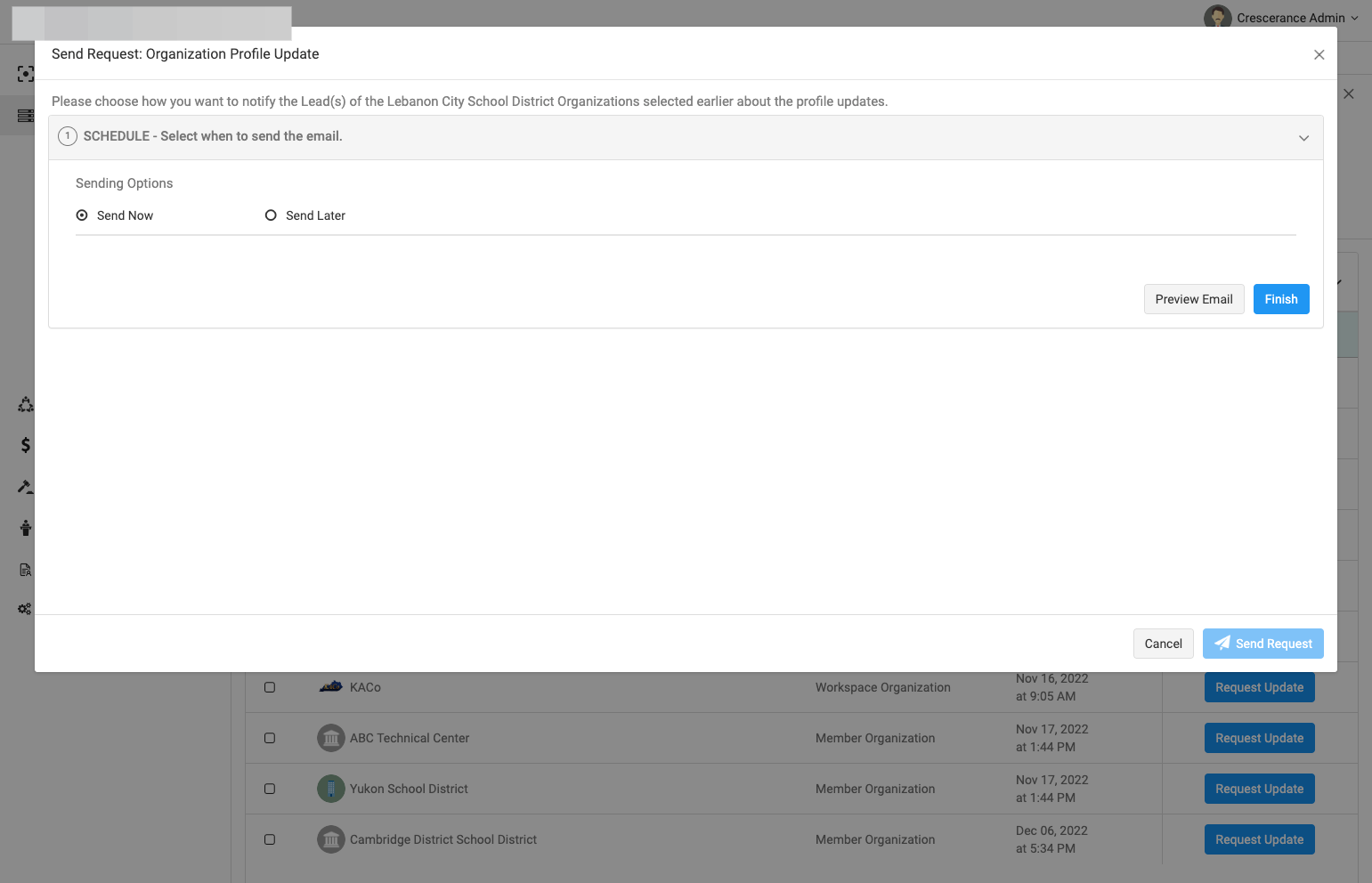Click the Nov 16, 2022 date cell
Viewport: 1372px width, 883px height.
point(1052,687)
